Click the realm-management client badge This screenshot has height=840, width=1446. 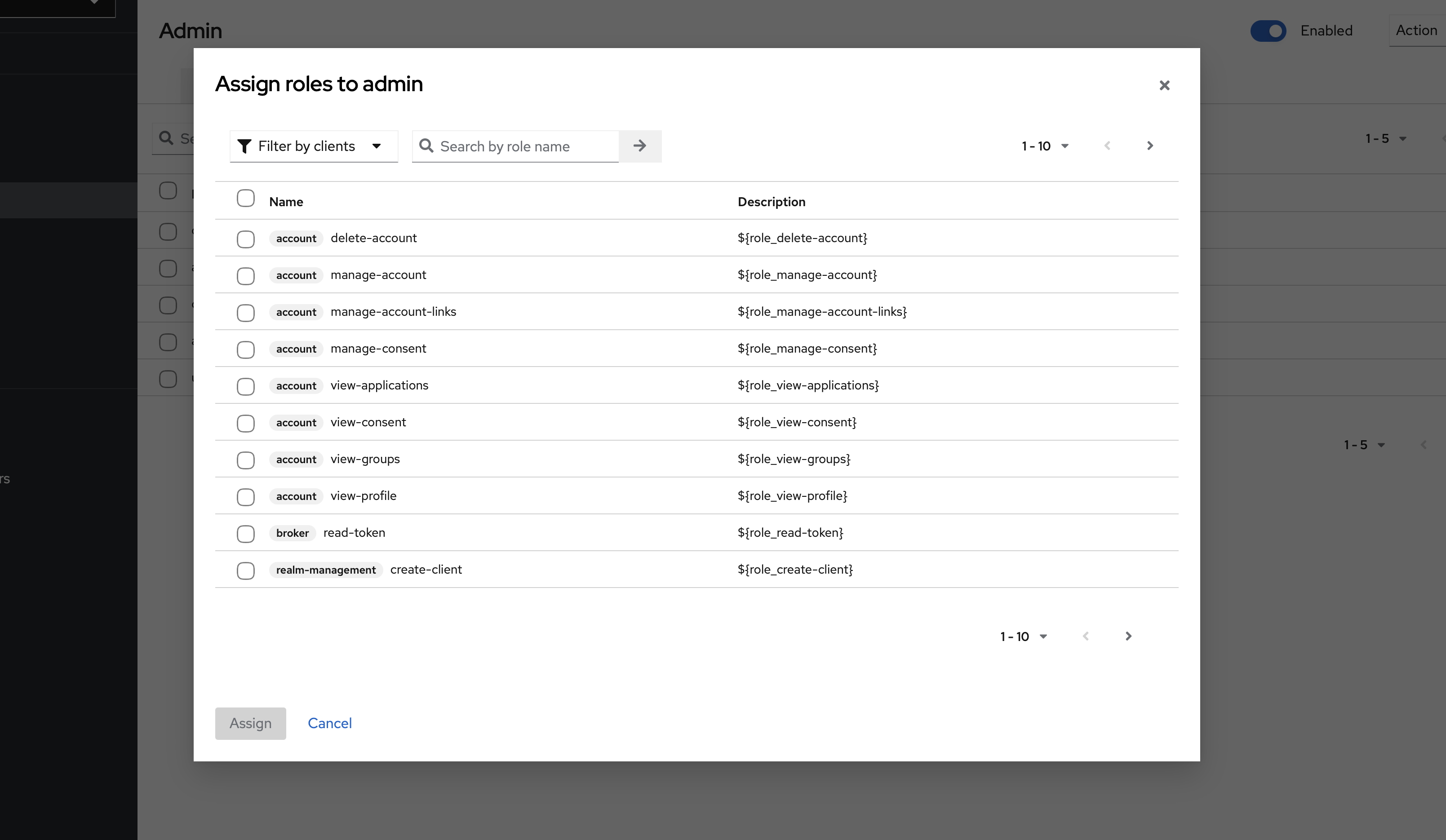[x=326, y=570]
